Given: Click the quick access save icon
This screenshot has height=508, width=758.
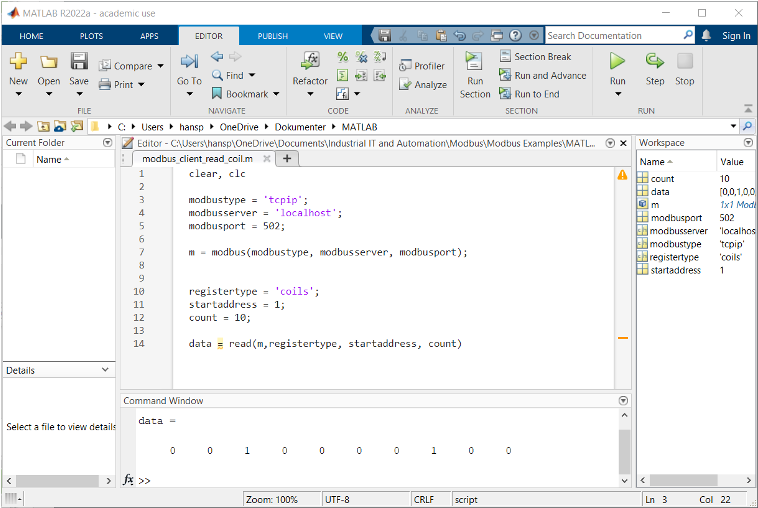Looking at the screenshot, I should click(x=384, y=35).
